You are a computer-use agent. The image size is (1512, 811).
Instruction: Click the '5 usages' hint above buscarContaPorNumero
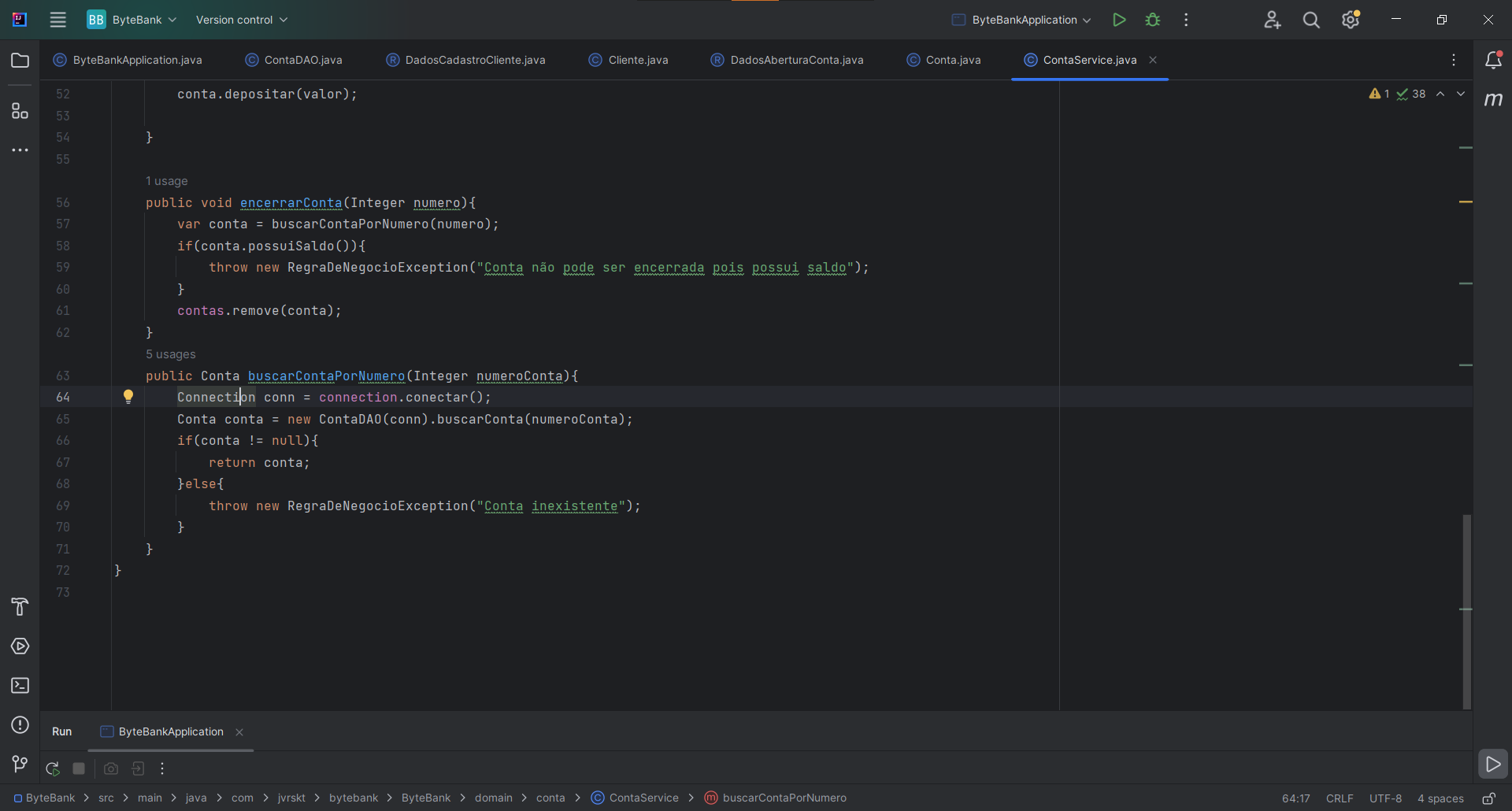(171, 354)
